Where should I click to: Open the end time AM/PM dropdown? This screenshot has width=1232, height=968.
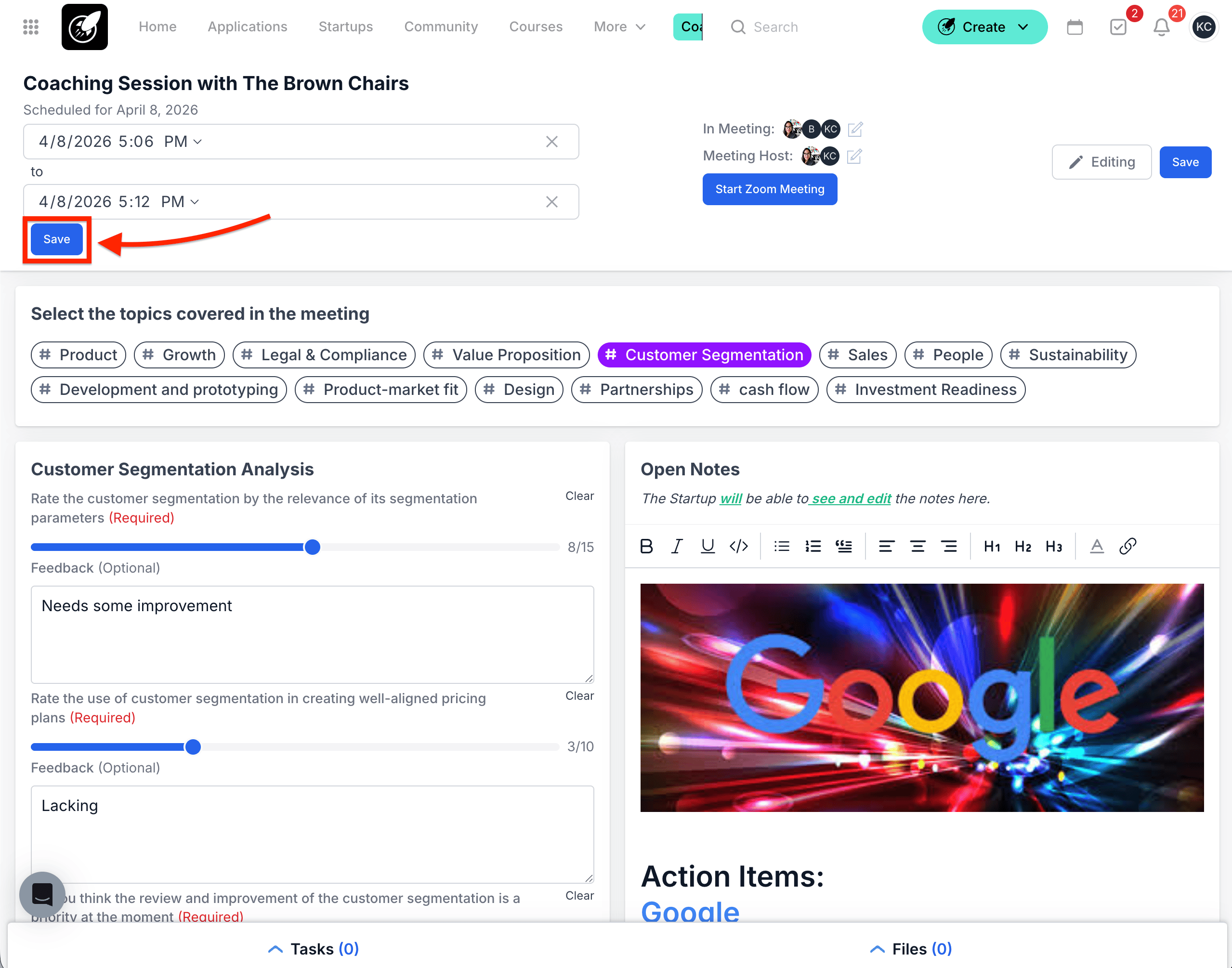180,202
